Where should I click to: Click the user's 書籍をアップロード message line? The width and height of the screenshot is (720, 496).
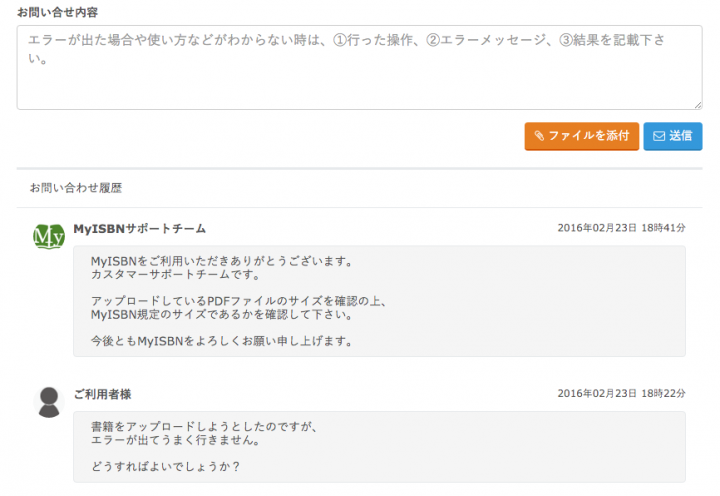[x=203, y=427]
